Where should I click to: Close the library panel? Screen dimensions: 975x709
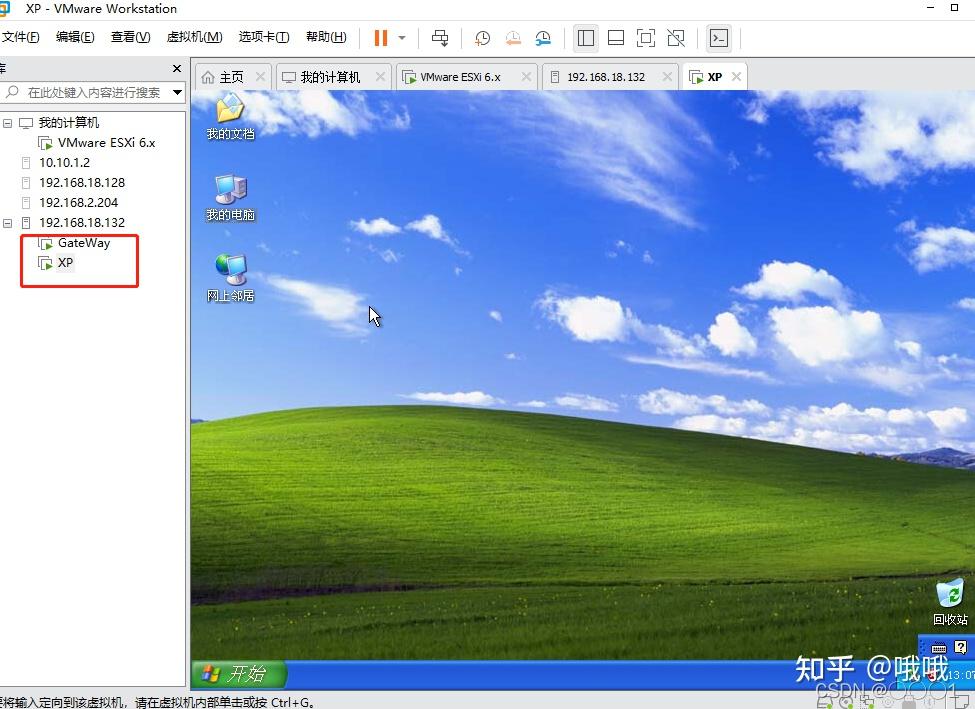coord(177,68)
